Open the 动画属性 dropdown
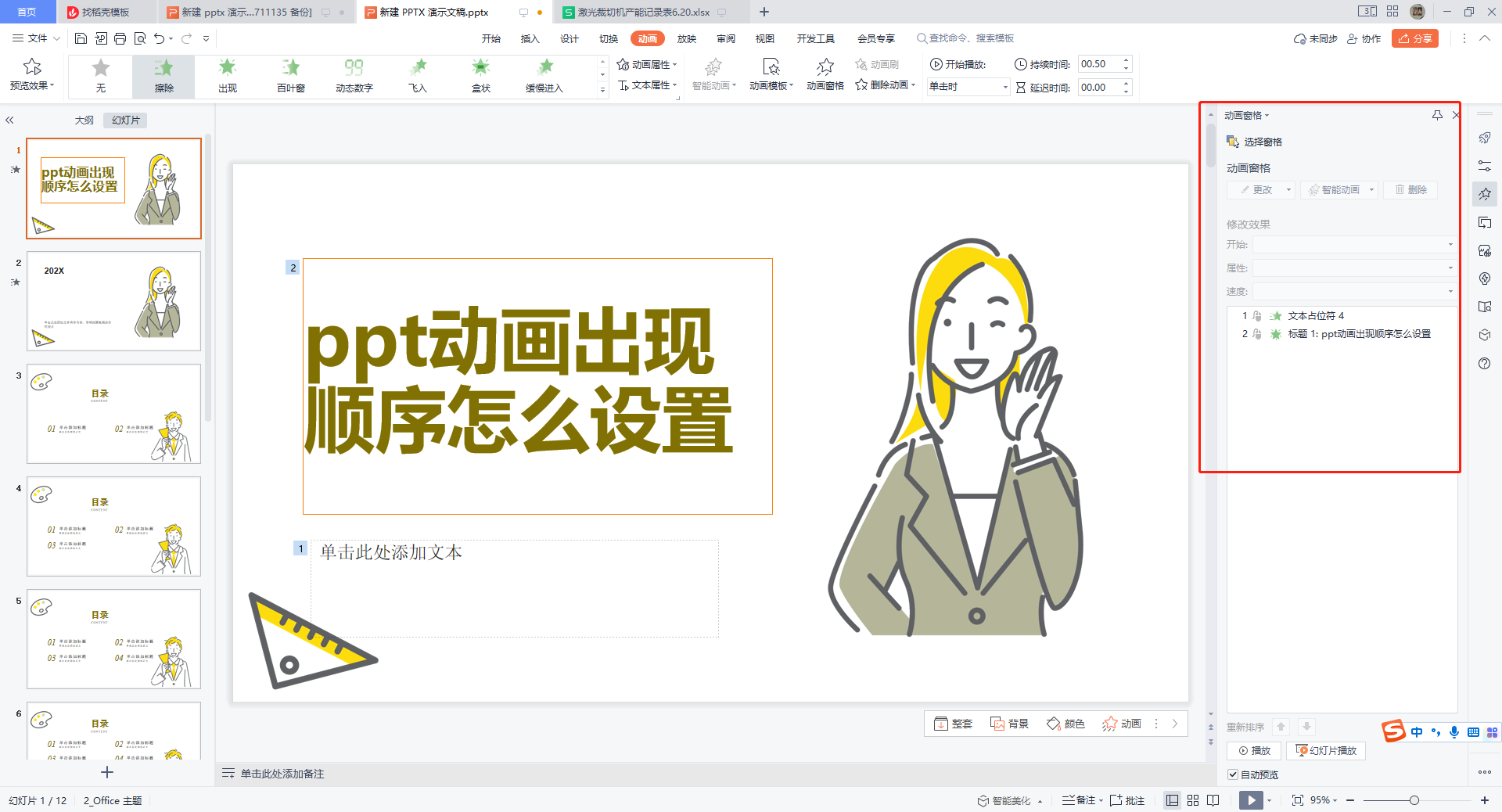This screenshot has width=1502, height=812. (x=647, y=64)
